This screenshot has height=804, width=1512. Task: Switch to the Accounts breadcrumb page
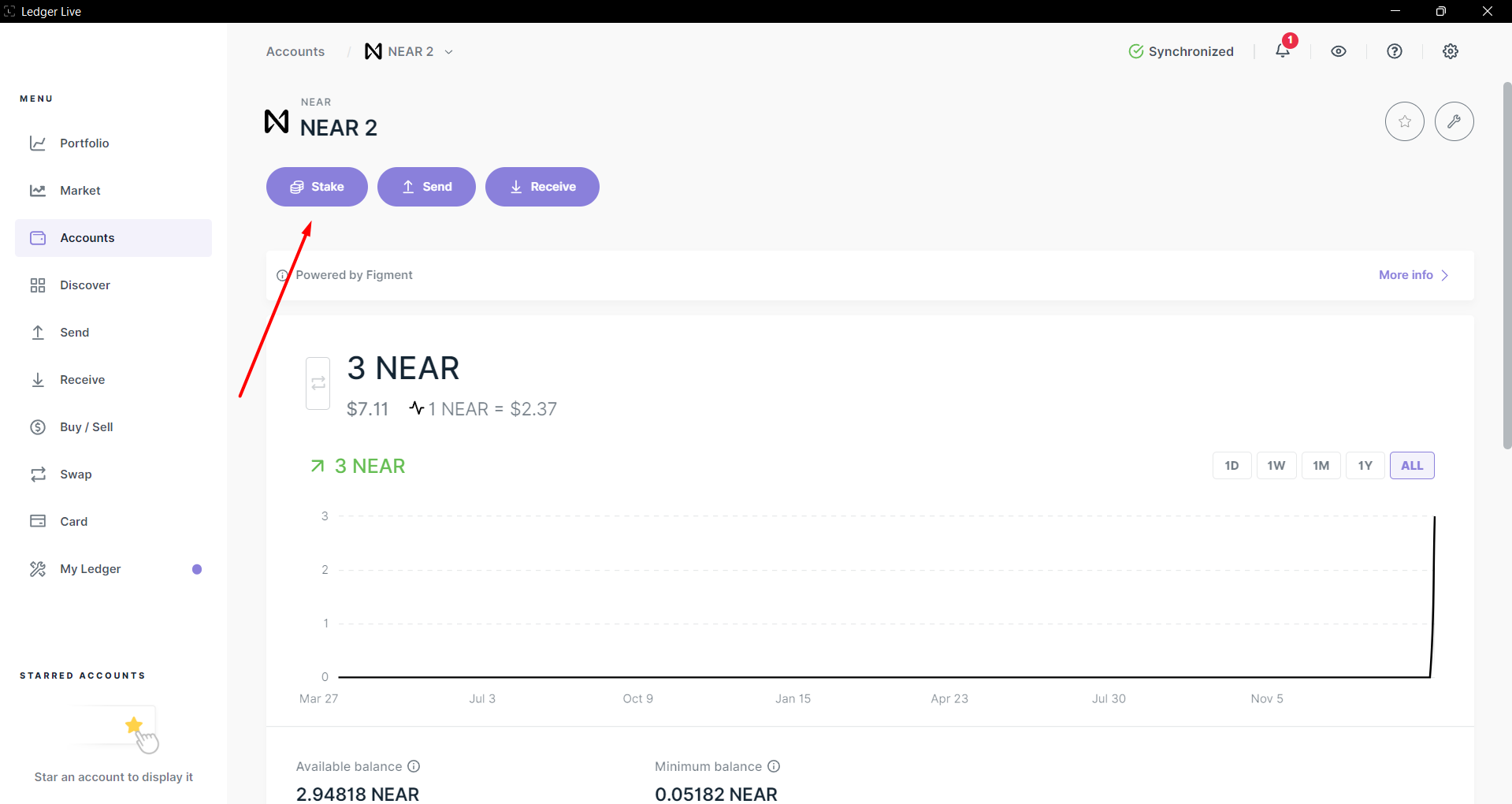295,51
